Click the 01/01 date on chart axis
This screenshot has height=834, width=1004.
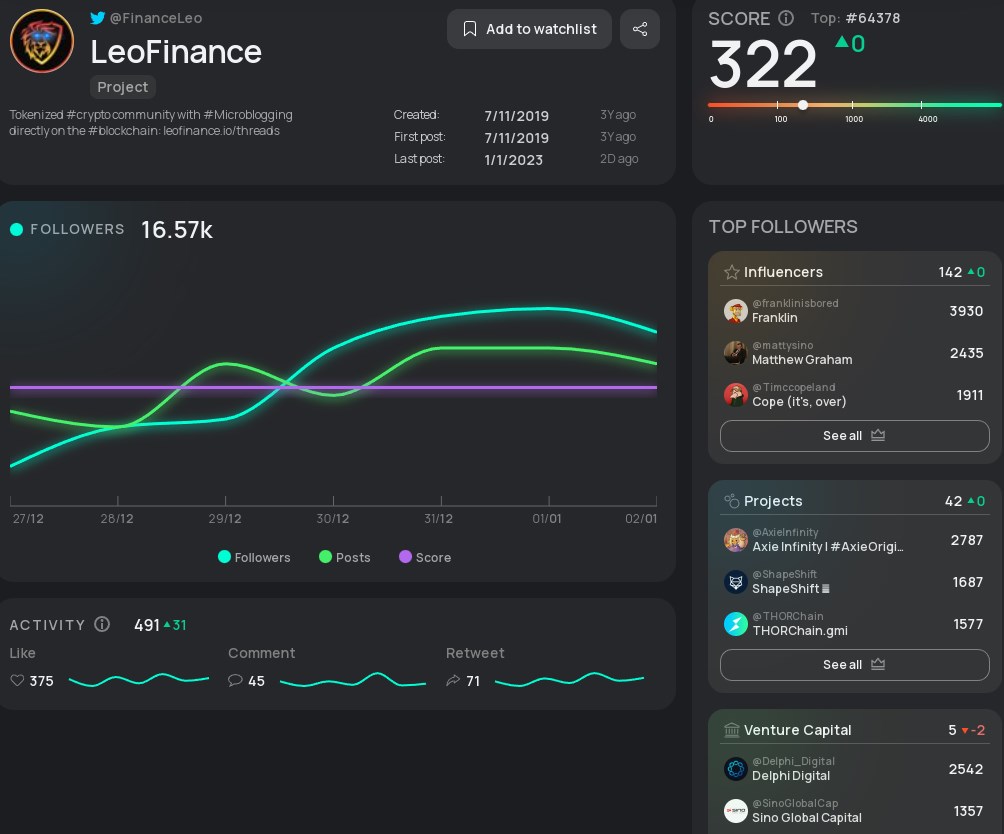[x=547, y=518]
